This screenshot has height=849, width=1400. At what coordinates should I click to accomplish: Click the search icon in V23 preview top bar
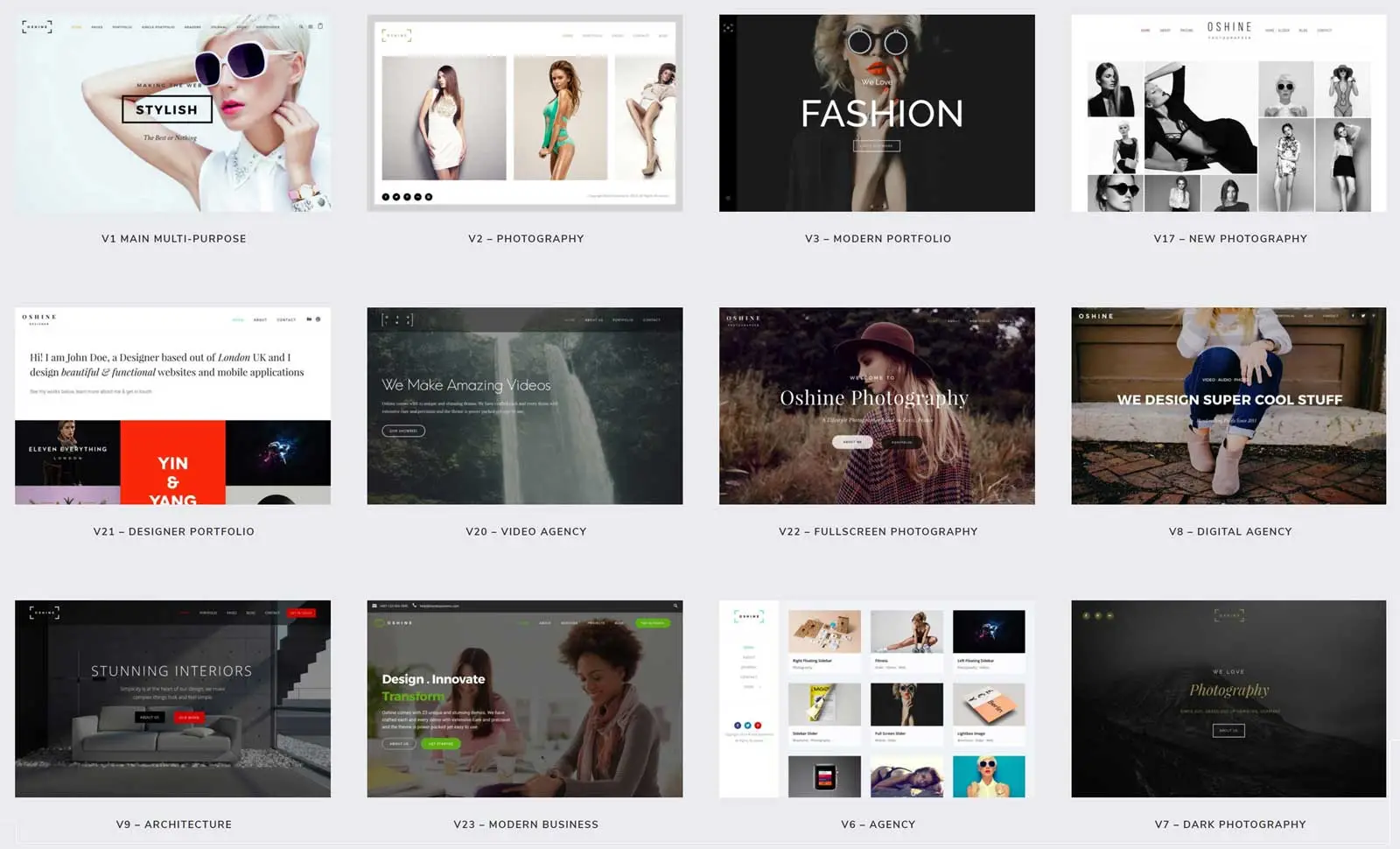coord(675,606)
